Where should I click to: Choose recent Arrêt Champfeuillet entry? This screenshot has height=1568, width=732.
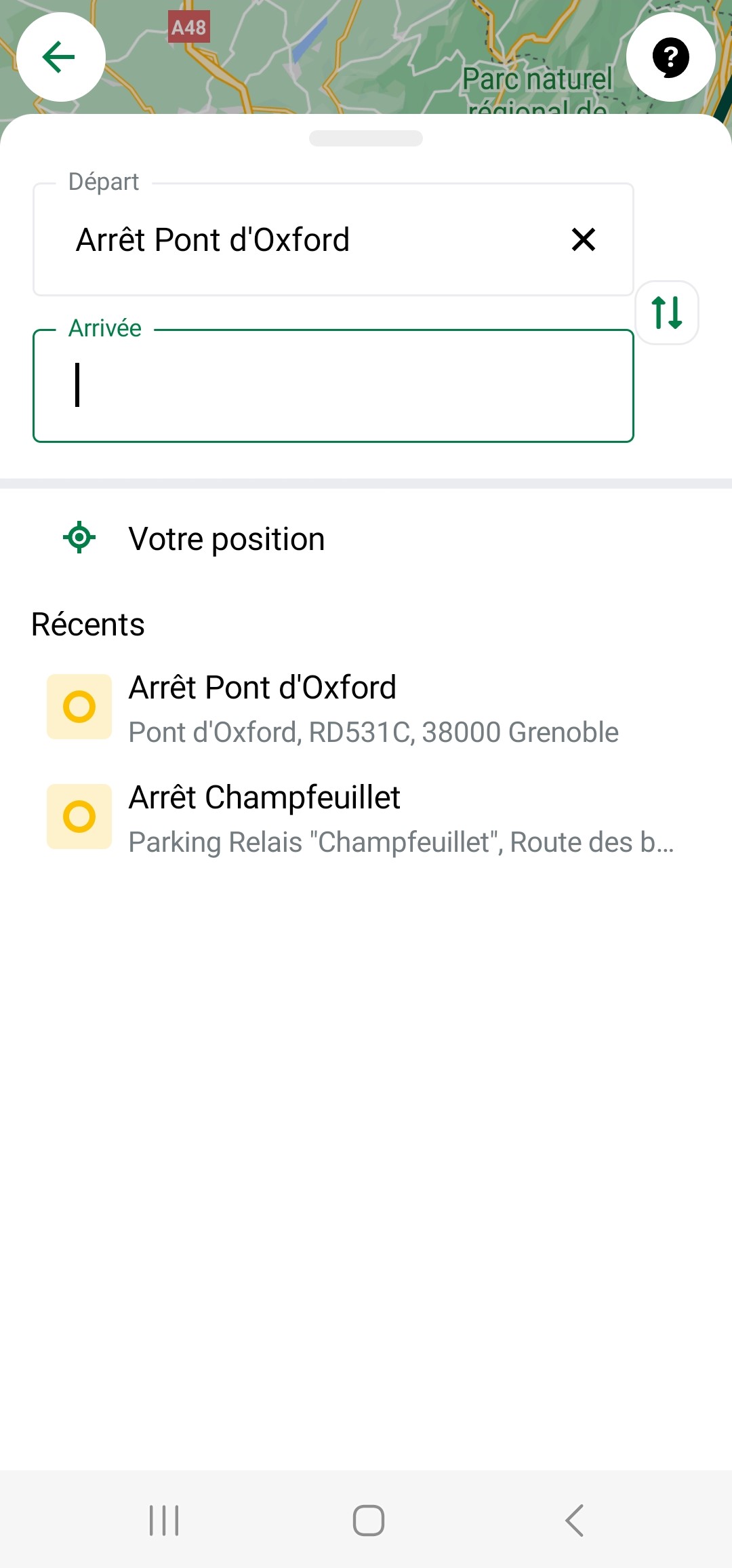pyautogui.click(x=264, y=798)
